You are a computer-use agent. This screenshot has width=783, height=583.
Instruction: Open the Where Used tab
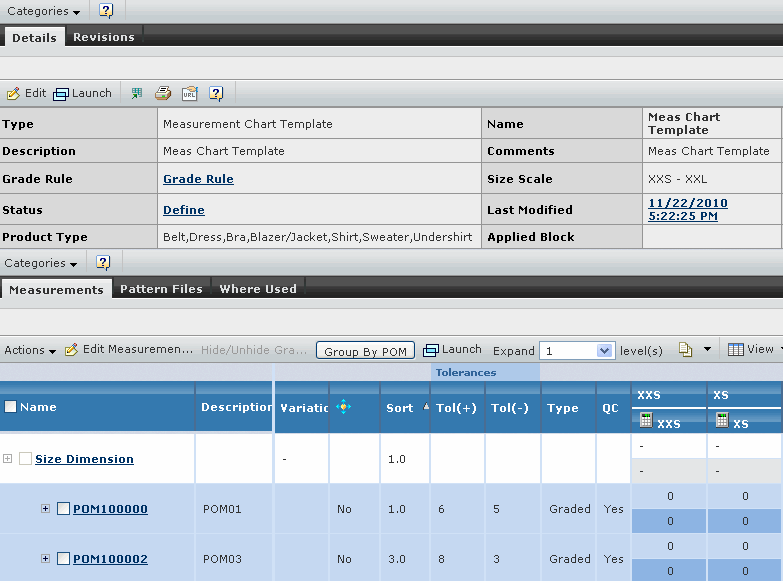point(258,289)
